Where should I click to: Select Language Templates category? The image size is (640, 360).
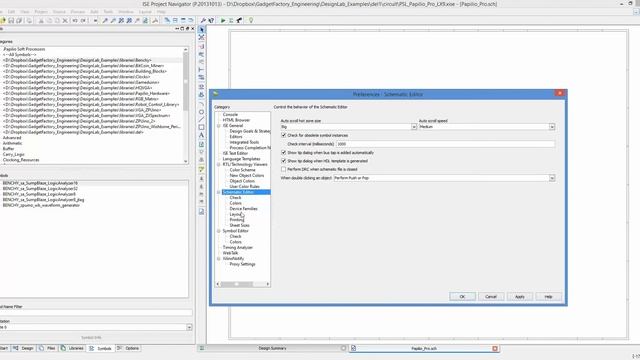click(241, 159)
